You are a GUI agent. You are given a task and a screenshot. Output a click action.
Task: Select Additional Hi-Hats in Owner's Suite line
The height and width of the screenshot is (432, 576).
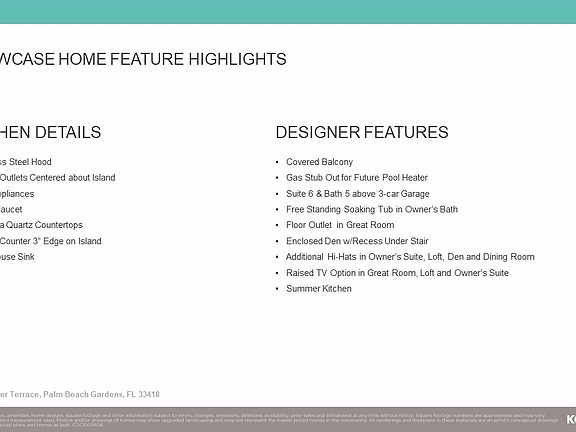point(410,257)
